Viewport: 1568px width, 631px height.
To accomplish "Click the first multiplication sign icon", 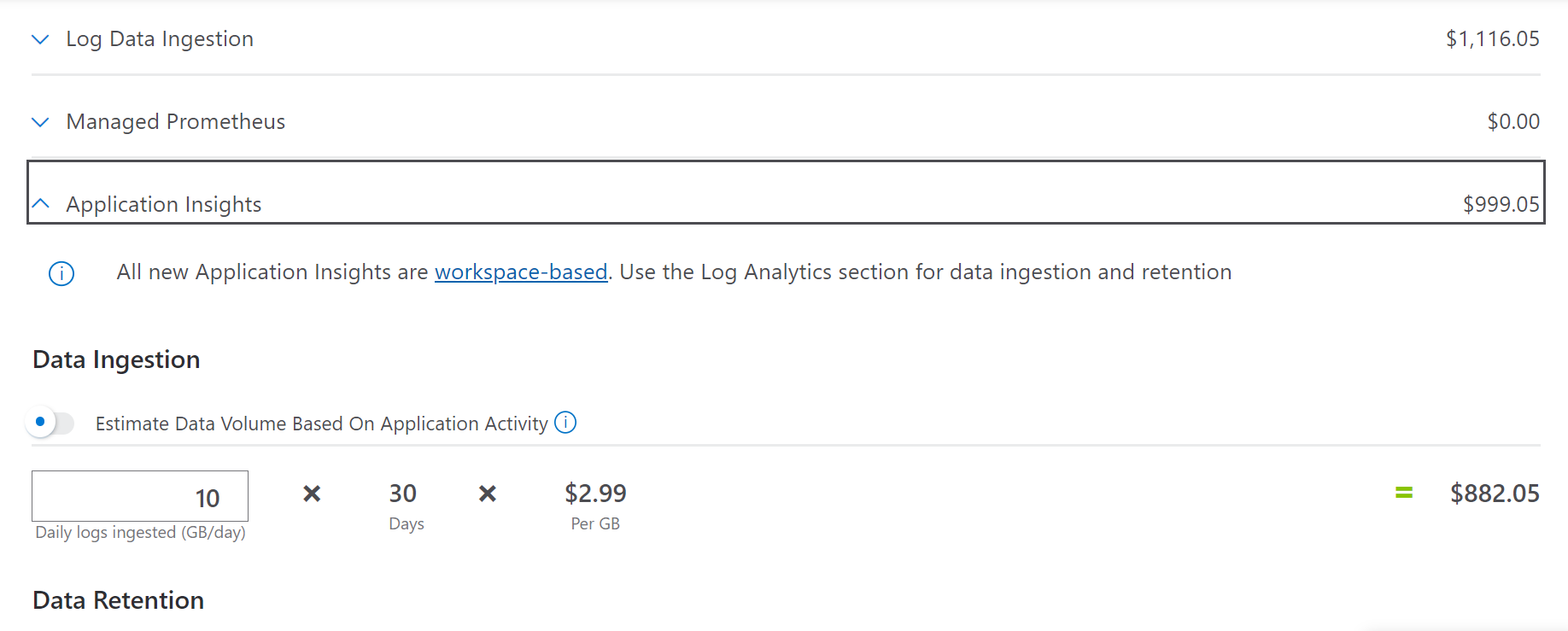I will (x=312, y=494).
